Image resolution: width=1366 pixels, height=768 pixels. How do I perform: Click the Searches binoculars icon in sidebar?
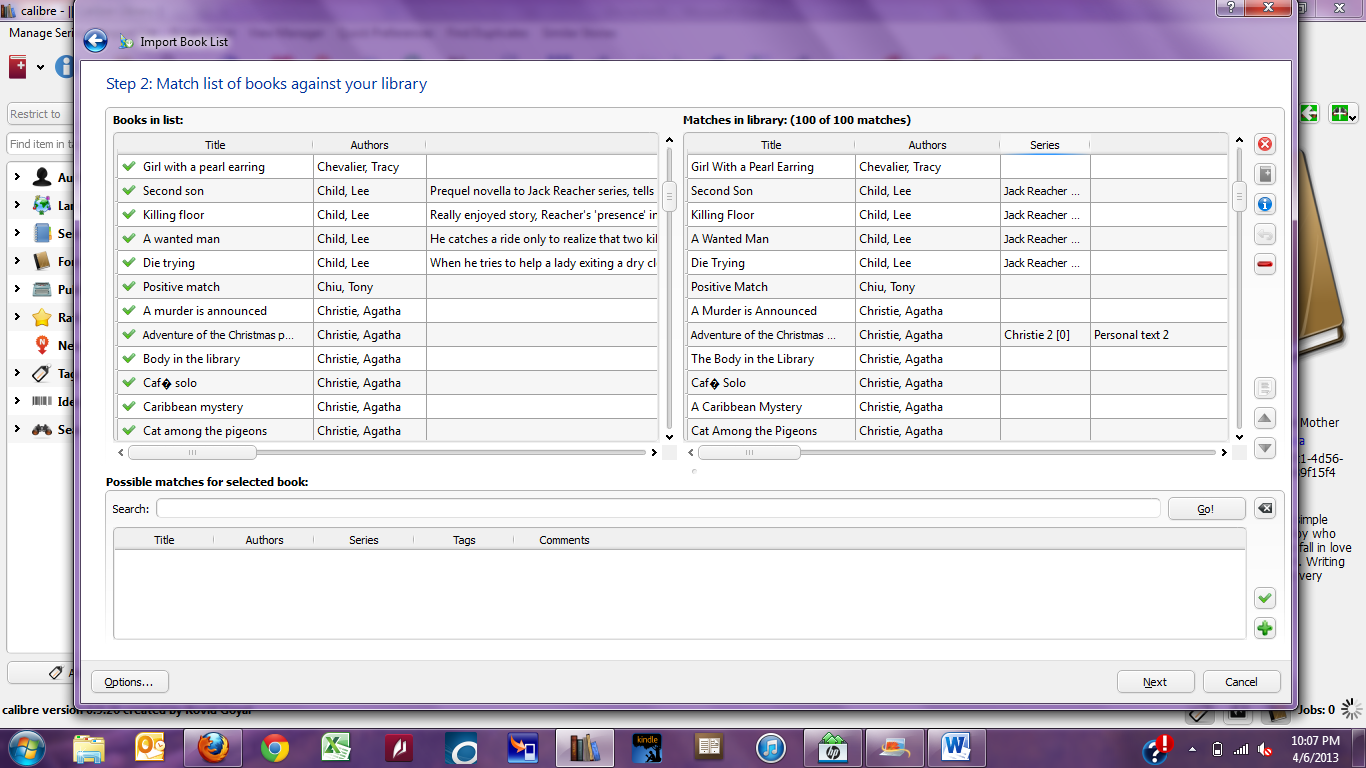point(42,429)
